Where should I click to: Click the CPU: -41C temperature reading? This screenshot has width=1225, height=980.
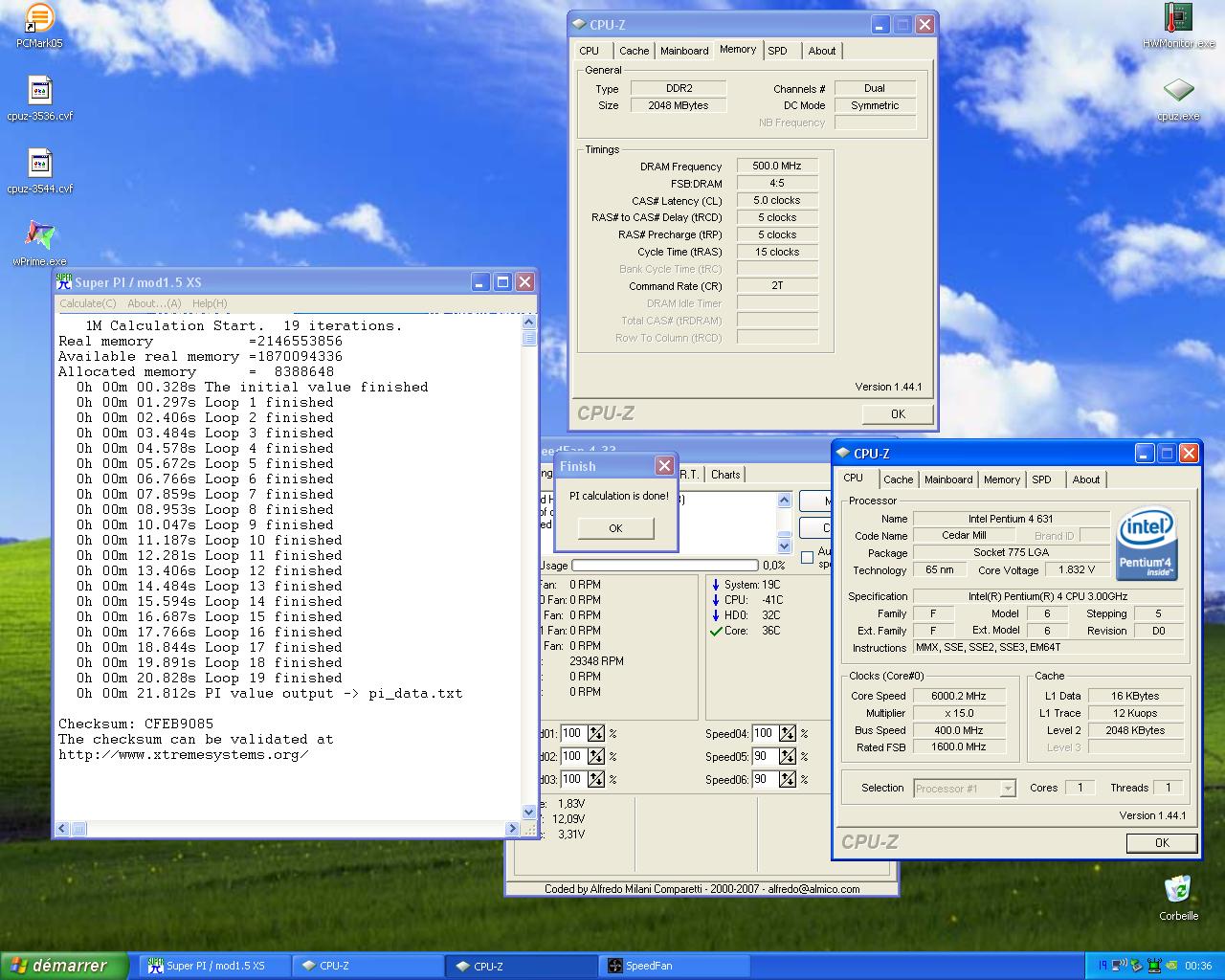coord(753,600)
